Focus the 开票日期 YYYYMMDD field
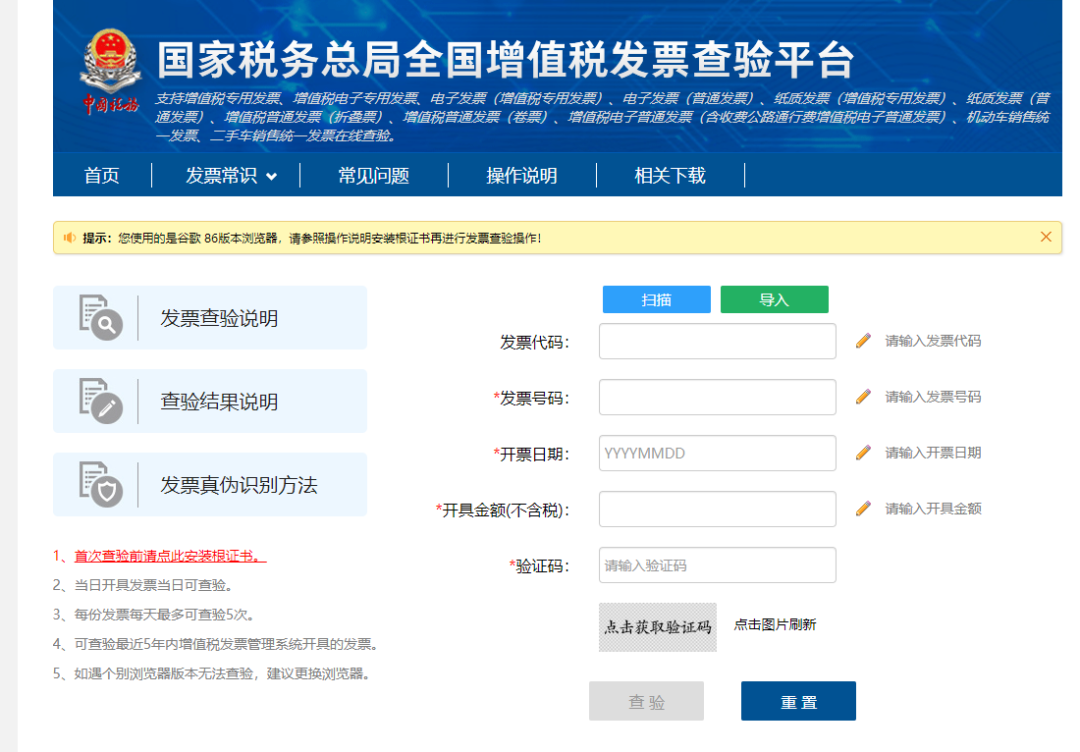Image resolution: width=1080 pixels, height=752 pixels. click(717, 452)
